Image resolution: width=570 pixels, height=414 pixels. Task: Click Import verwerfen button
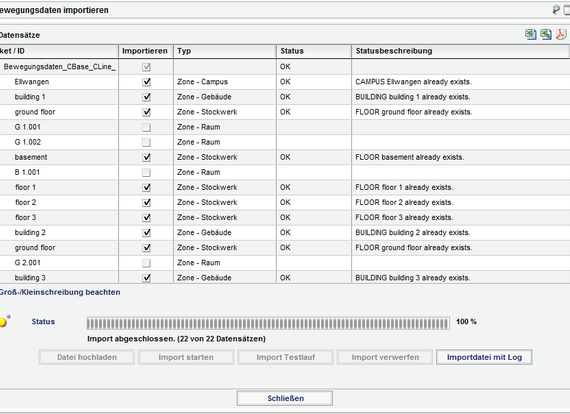(x=385, y=357)
